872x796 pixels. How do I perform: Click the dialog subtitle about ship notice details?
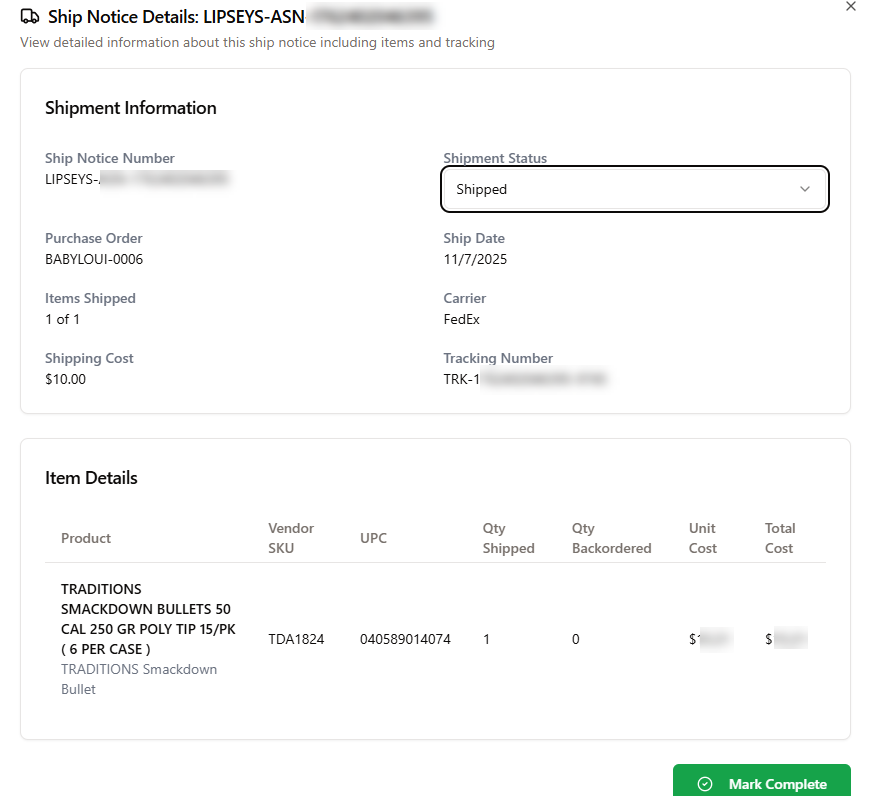point(257,42)
